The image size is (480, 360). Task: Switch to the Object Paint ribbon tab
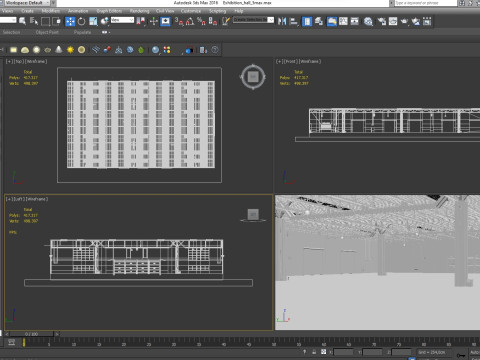click(47, 32)
